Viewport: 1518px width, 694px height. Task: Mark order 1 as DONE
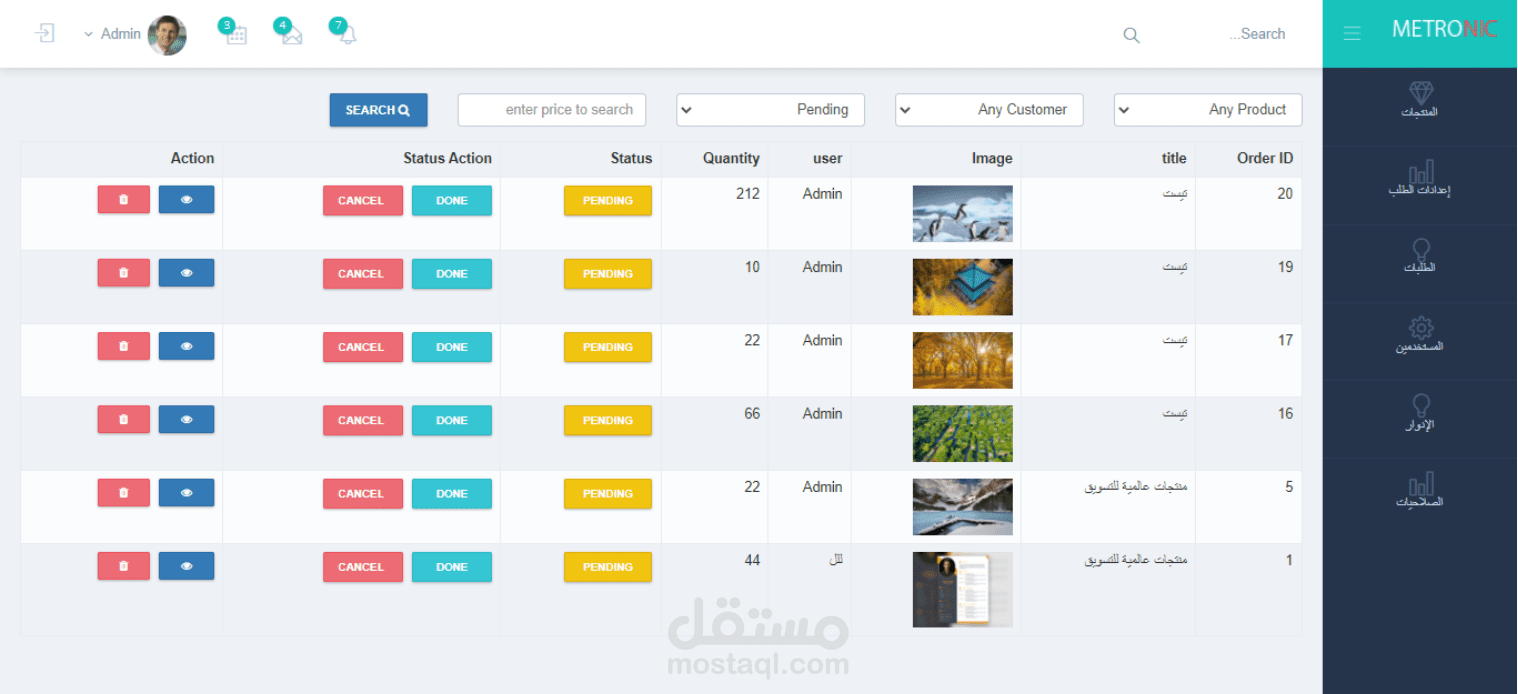pos(452,567)
